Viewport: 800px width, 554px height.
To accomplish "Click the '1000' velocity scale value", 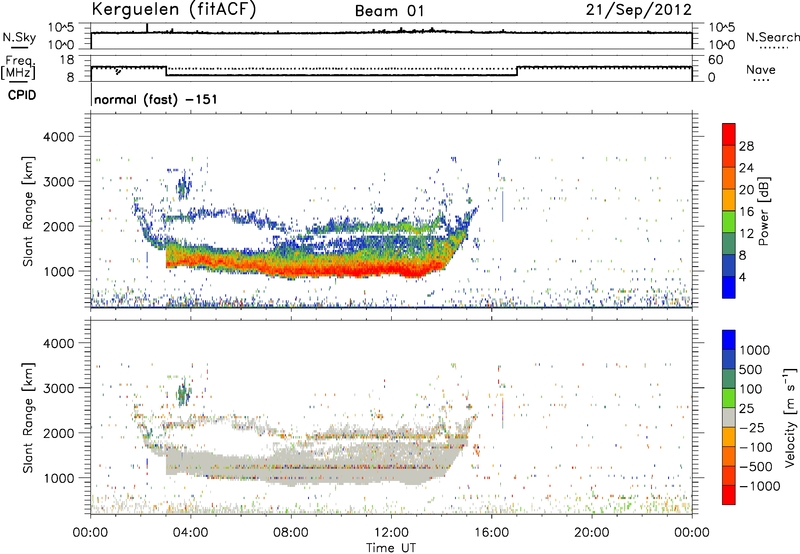I will [755, 350].
